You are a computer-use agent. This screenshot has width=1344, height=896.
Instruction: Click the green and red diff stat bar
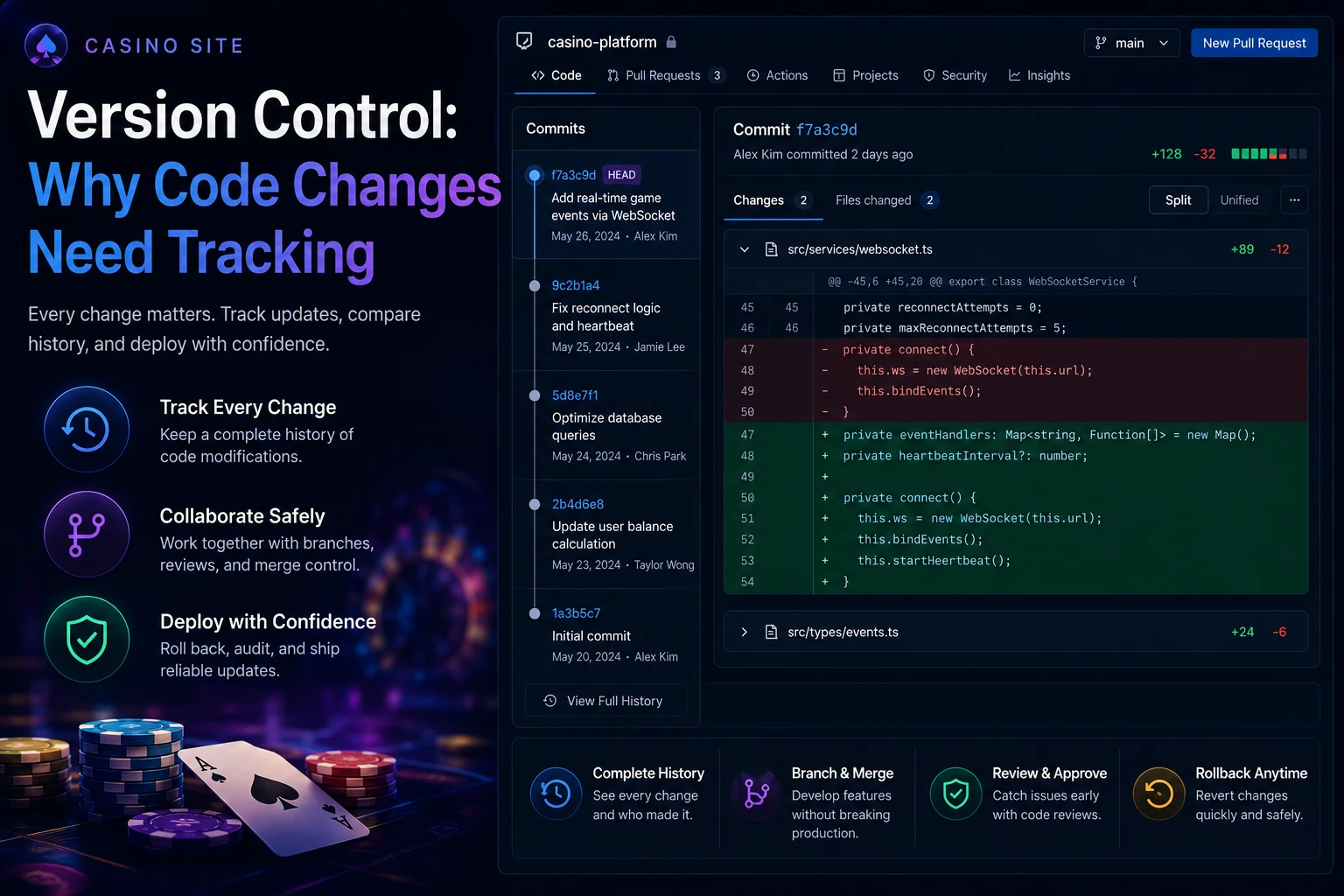1269,154
